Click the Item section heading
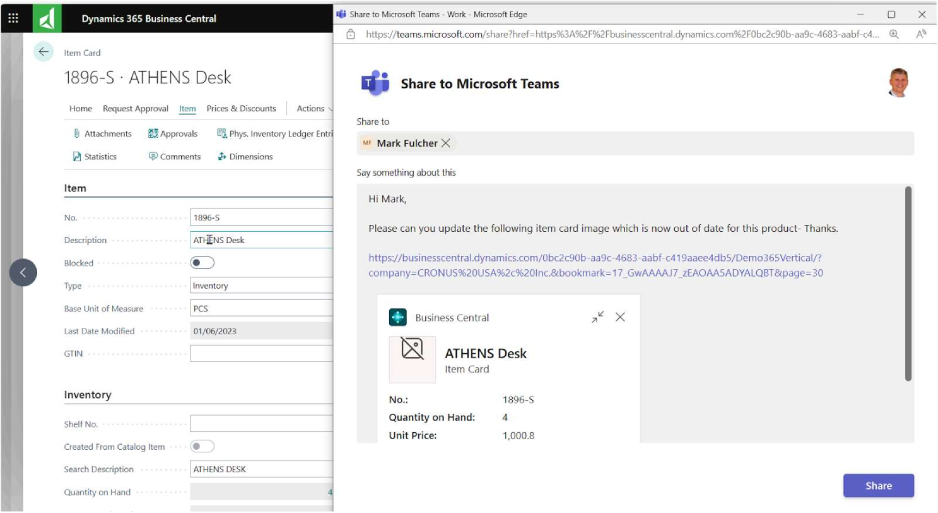The image size is (938, 513). click(75, 188)
